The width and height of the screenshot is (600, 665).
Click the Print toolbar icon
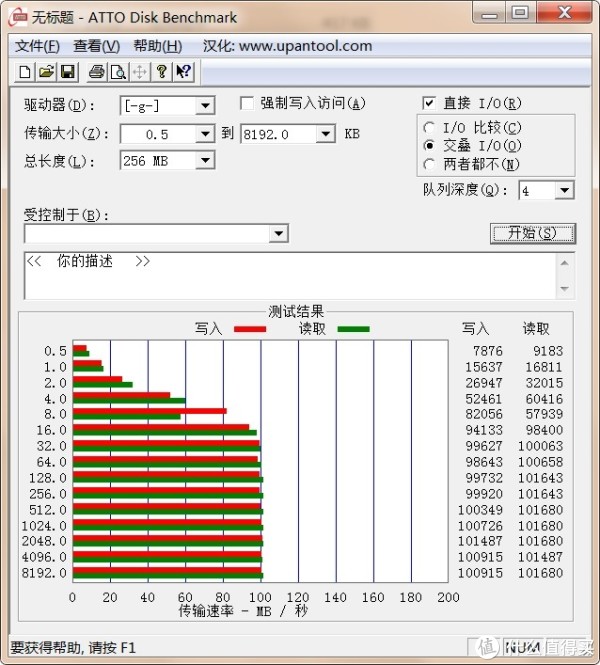[97, 72]
